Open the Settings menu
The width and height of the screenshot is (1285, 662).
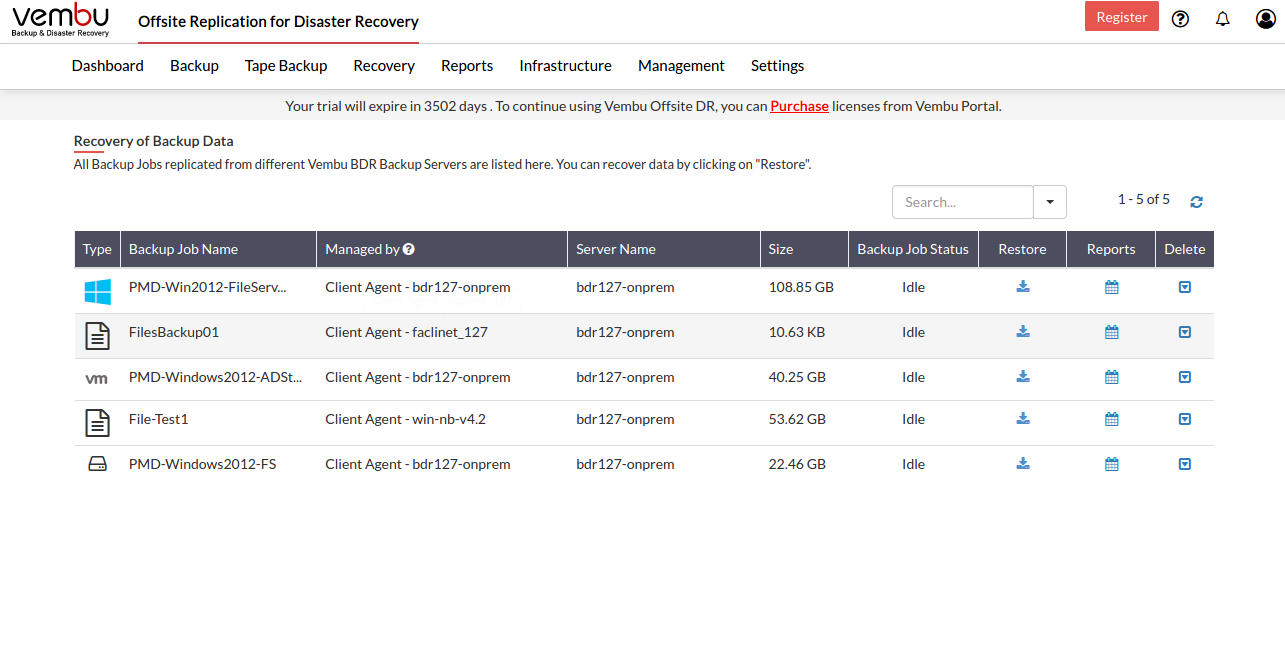777,66
